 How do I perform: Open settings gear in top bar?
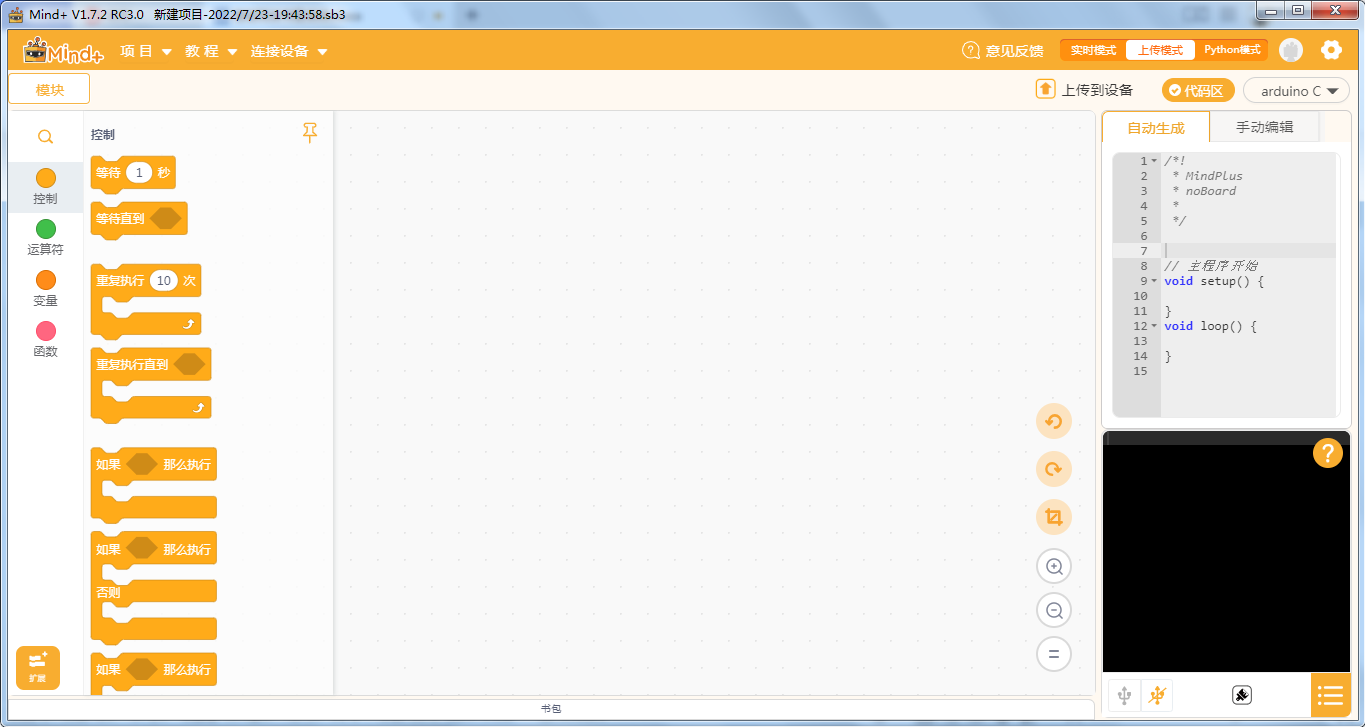click(x=1331, y=50)
